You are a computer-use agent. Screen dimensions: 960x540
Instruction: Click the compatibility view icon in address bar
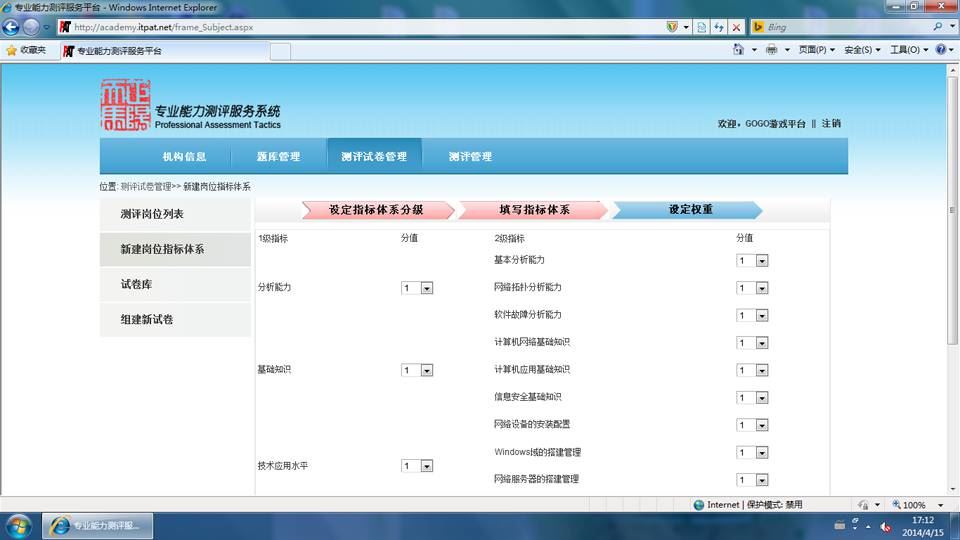coord(702,27)
